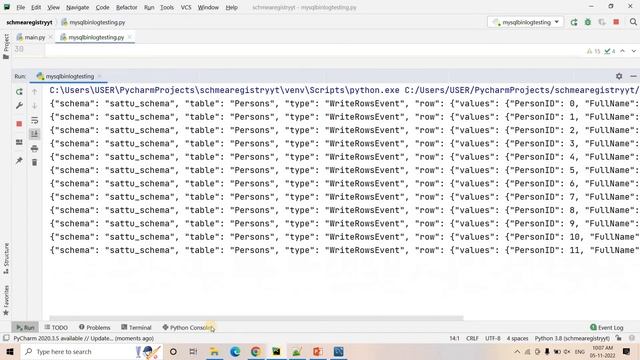
Task: Click UTF-8 encoding in status bar
Action: [493, 338]
